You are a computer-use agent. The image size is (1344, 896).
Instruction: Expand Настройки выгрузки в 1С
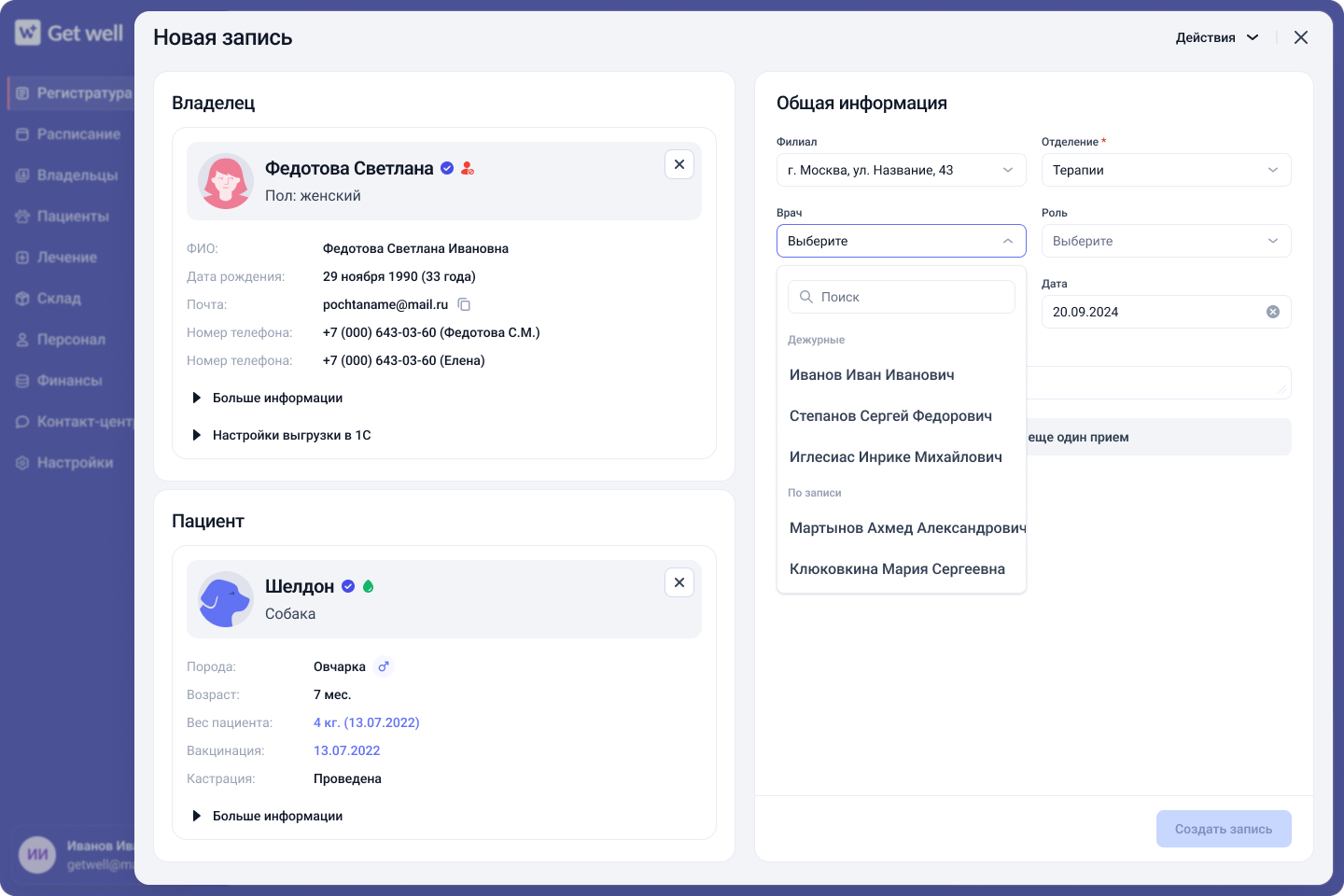tap(282, 435)
